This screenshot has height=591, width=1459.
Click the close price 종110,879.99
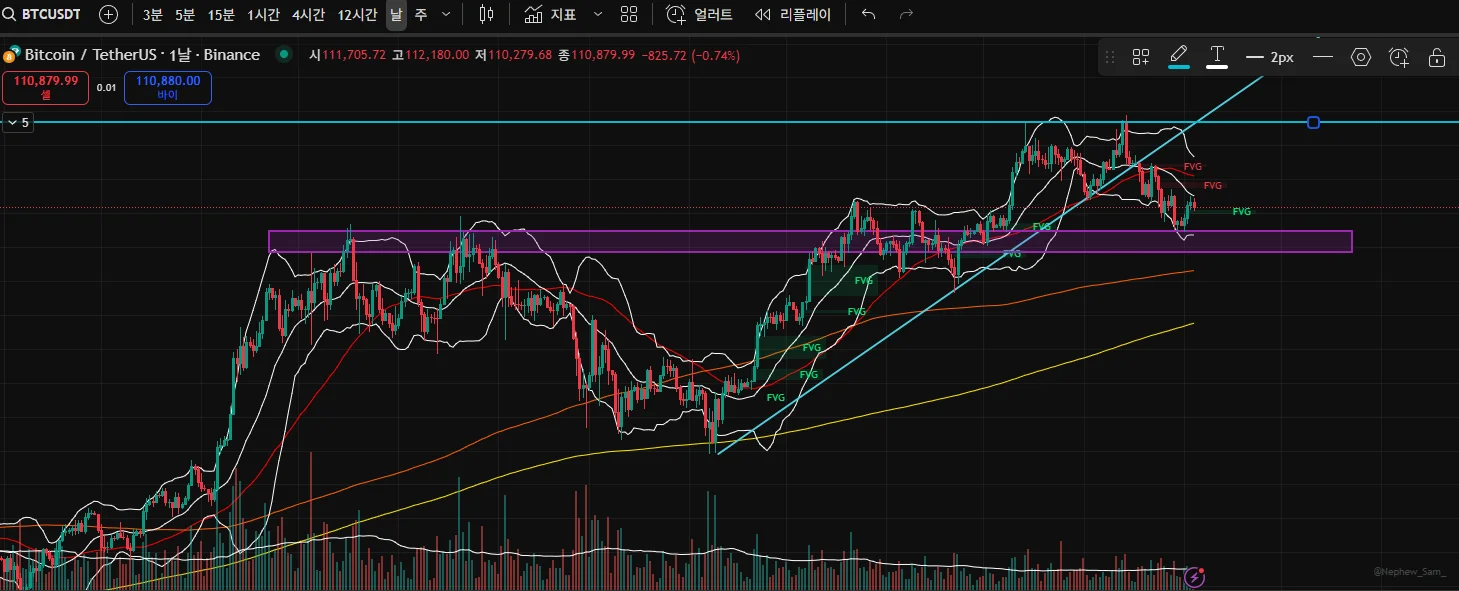pyautogui.click(x=596, y=55)
